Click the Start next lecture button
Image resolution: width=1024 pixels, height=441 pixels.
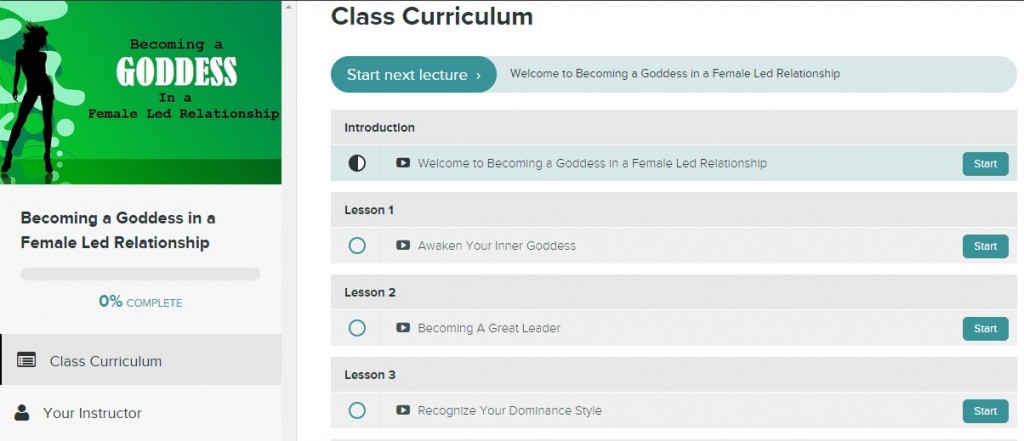coord(413,74)
